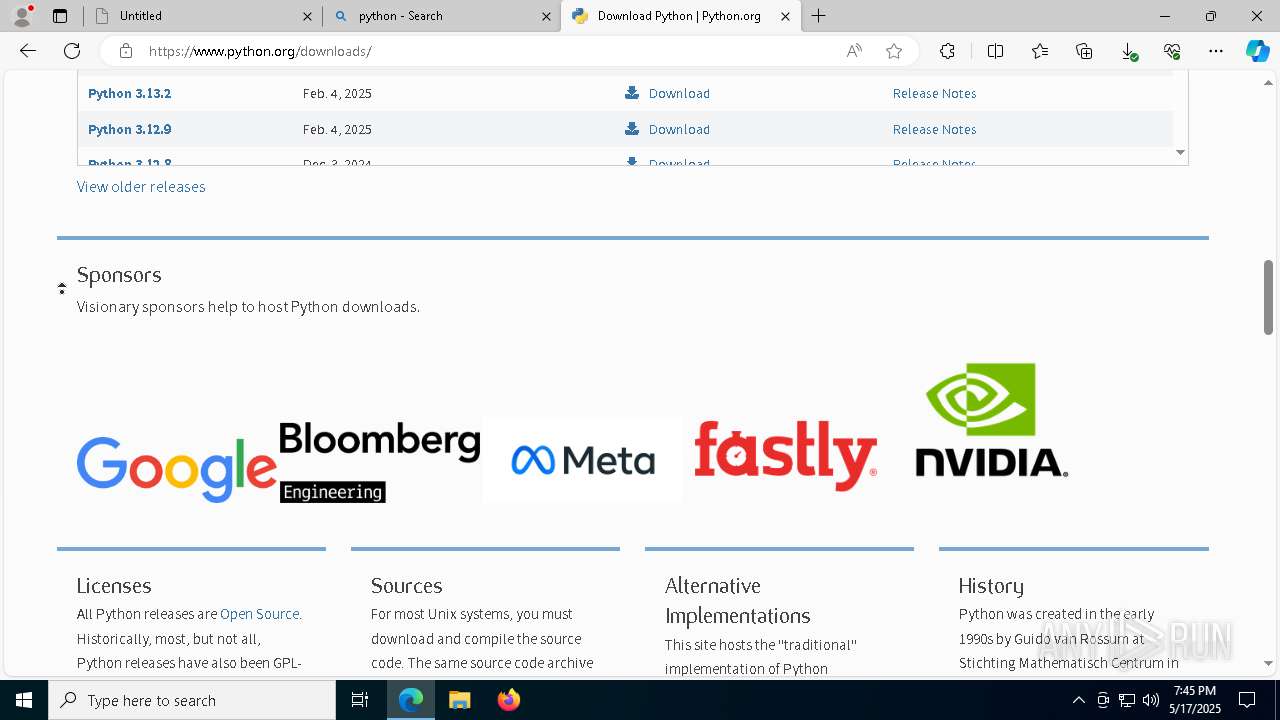Click the Meta sponsor logo
1280x720 pixels.
click(x=582, y=460)
